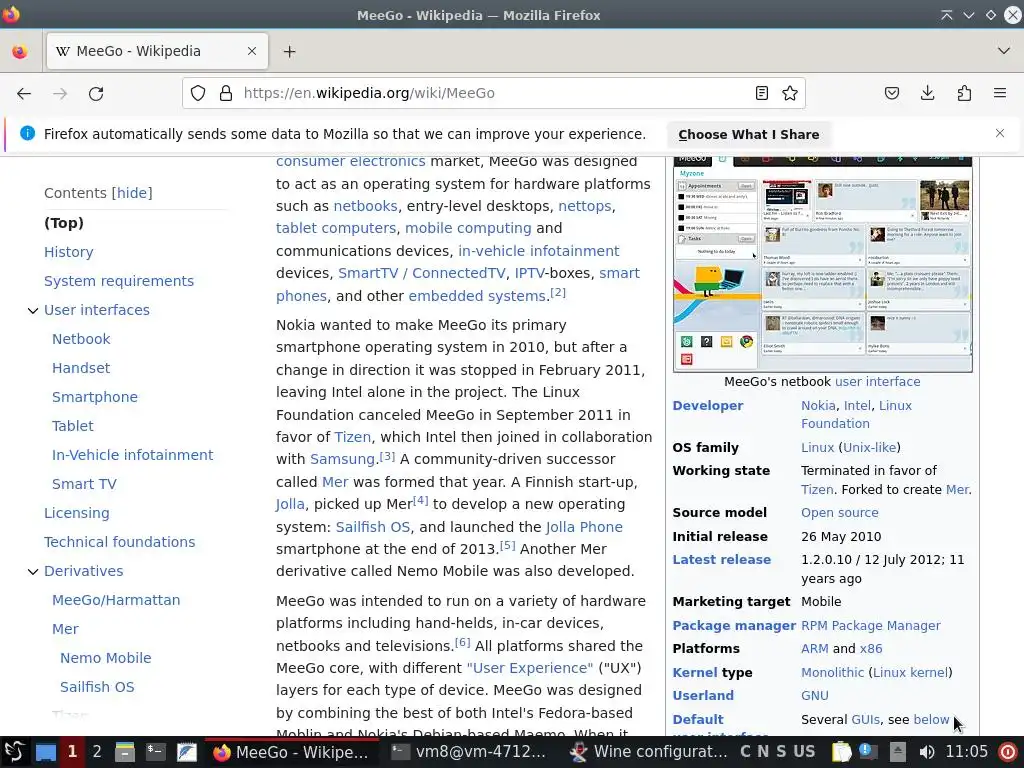Open a new tab with plus button

(289, 51)
